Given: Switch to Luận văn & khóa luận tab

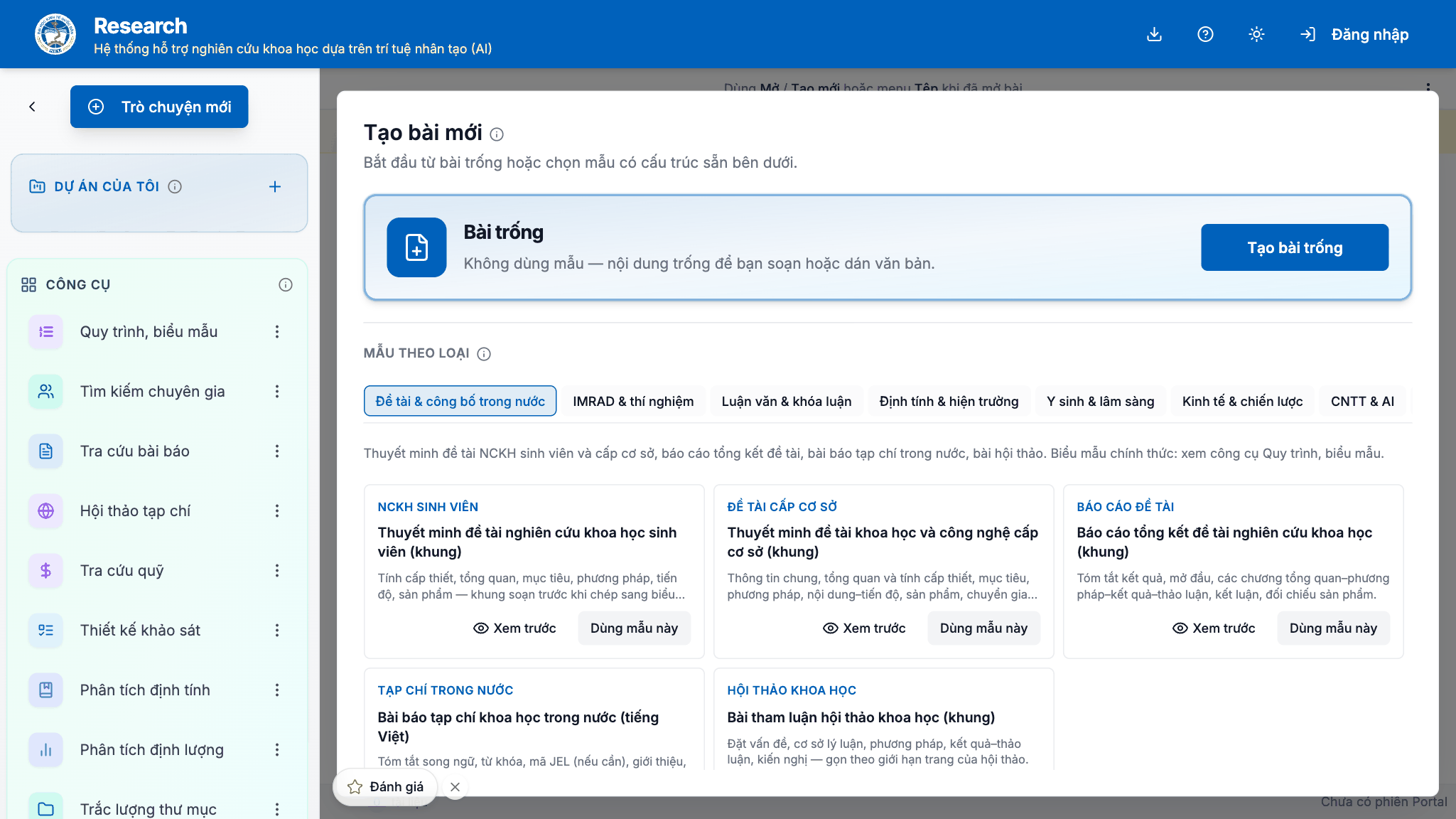Looking at the screenshot, I should click(786, 401).
